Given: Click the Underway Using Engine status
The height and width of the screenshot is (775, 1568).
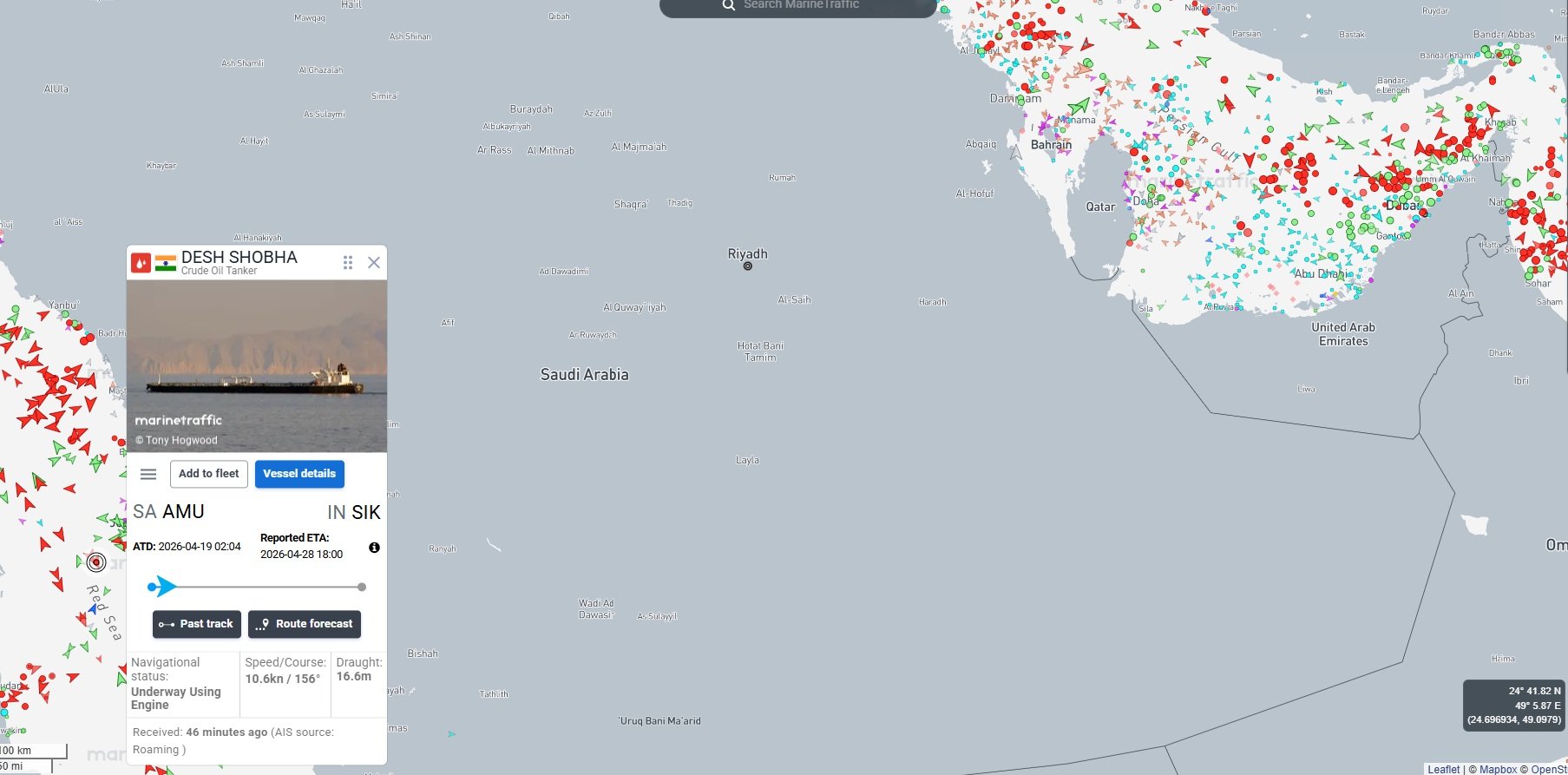Looking at the screenshot, I should coord(176,698).
